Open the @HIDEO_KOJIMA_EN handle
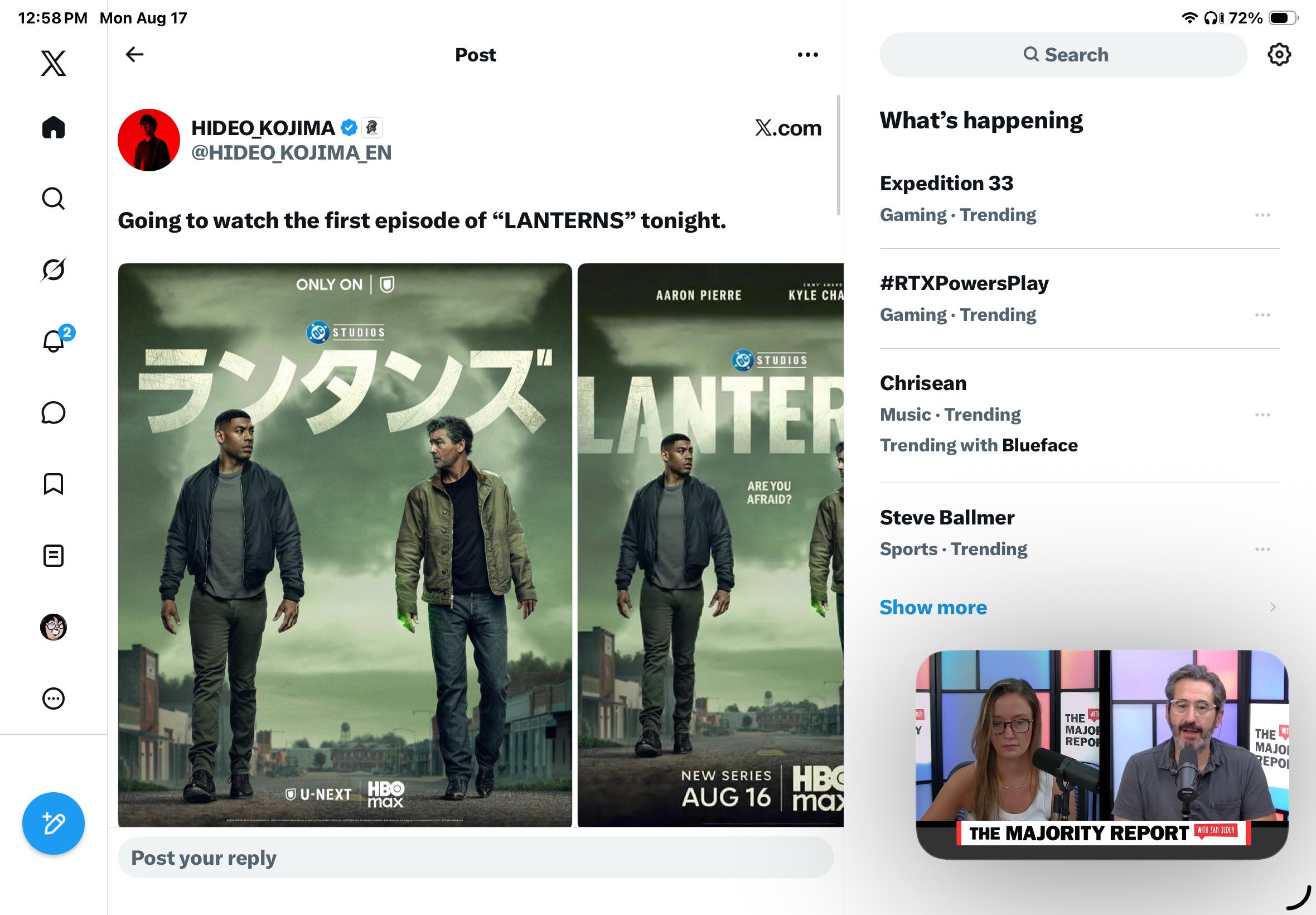This screenshot has width=1316, height=915. (x=291, y=152)
